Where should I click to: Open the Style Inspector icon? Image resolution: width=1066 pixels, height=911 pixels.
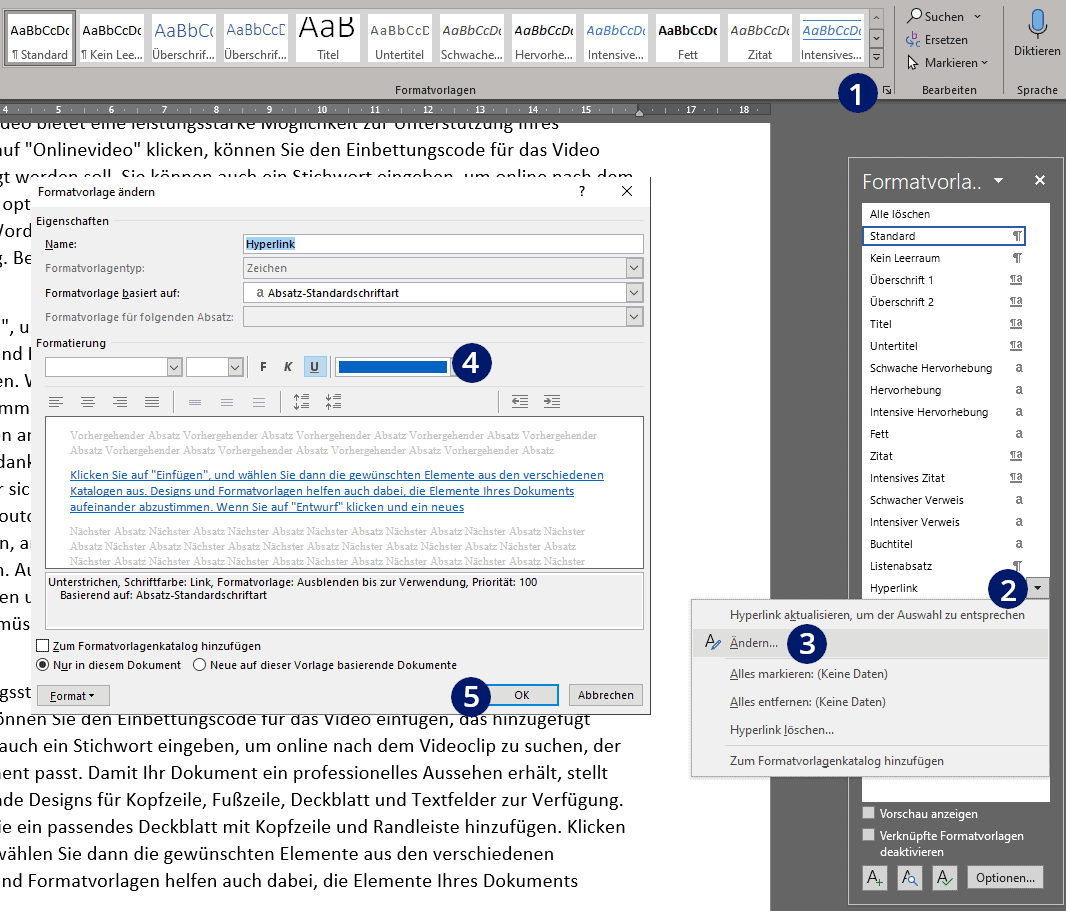[910, 878]
